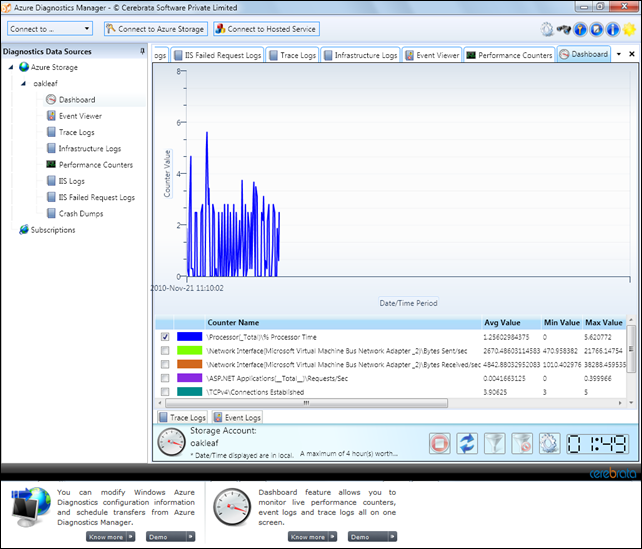The image size is (642, 549).
Task: Click the blue info icon in top toolbar
Action: 613,29
